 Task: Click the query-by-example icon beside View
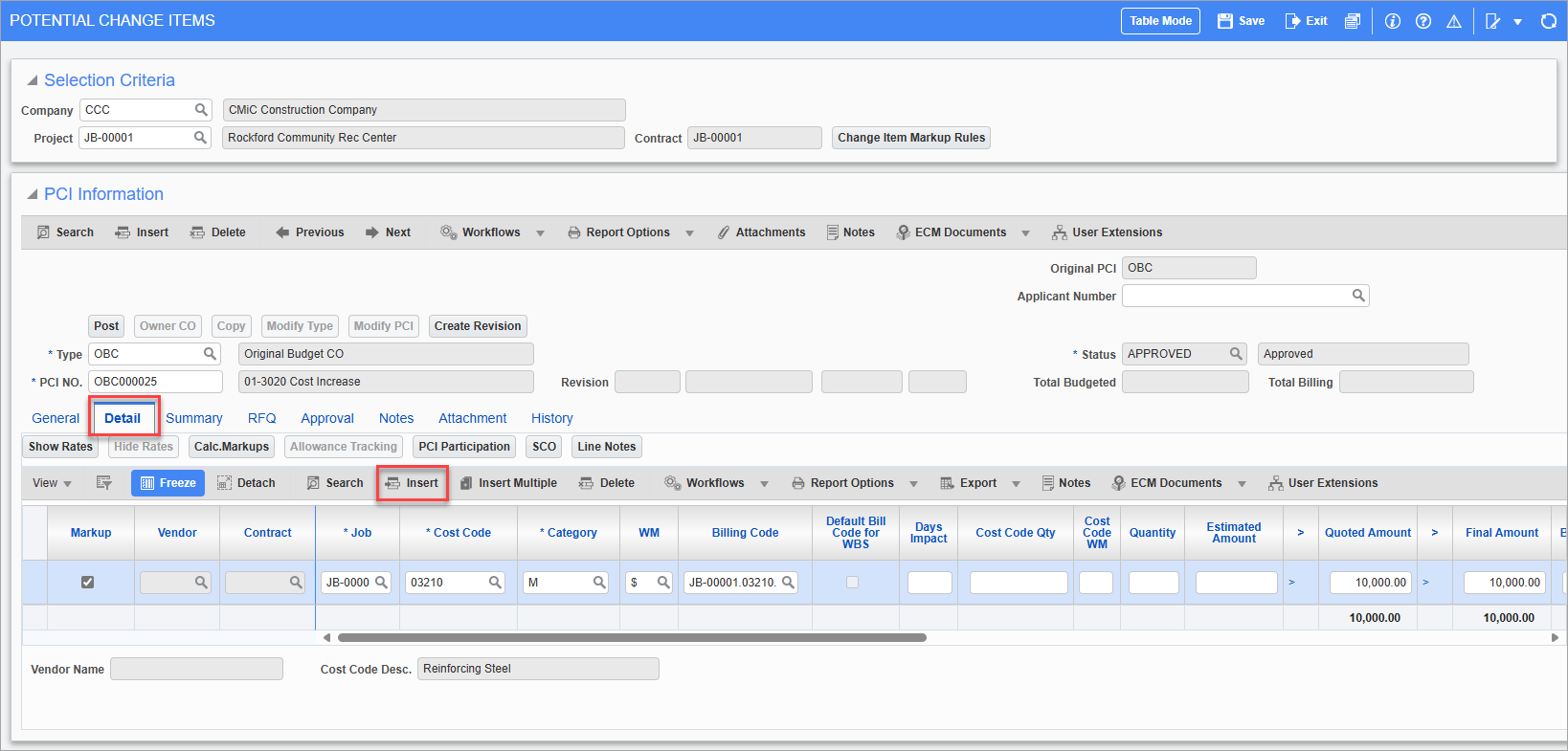104,483
